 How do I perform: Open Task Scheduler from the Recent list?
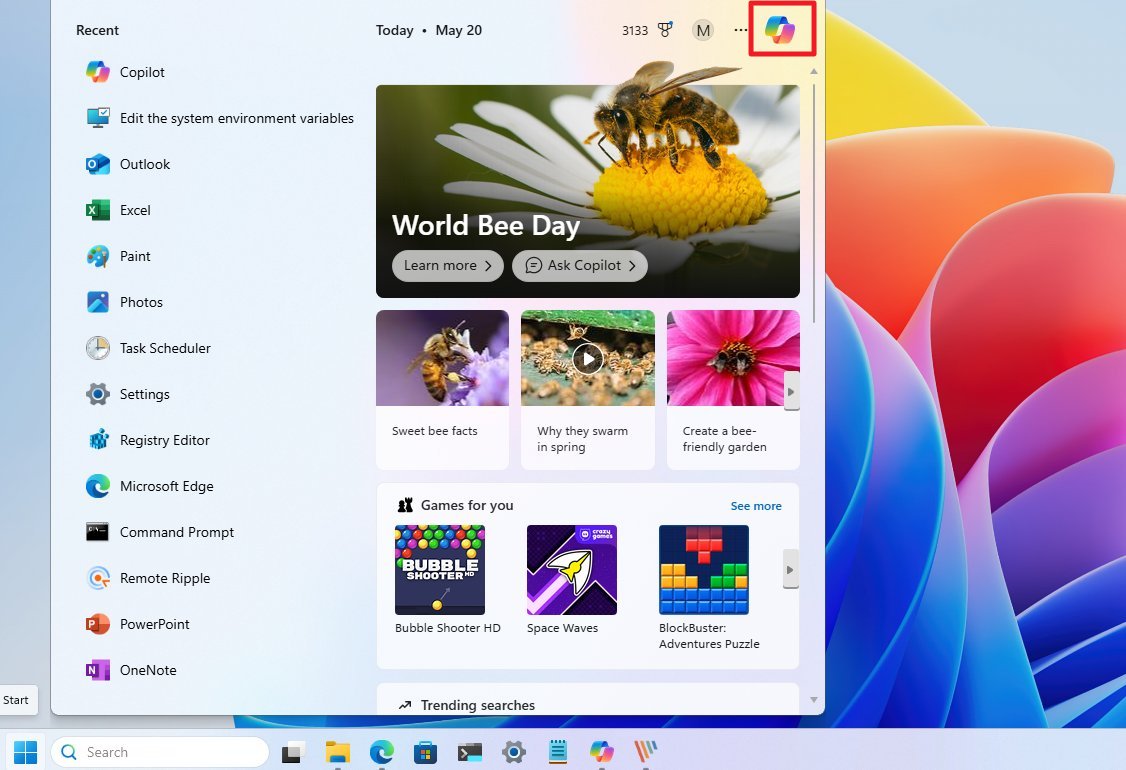(x=164, y=348)
